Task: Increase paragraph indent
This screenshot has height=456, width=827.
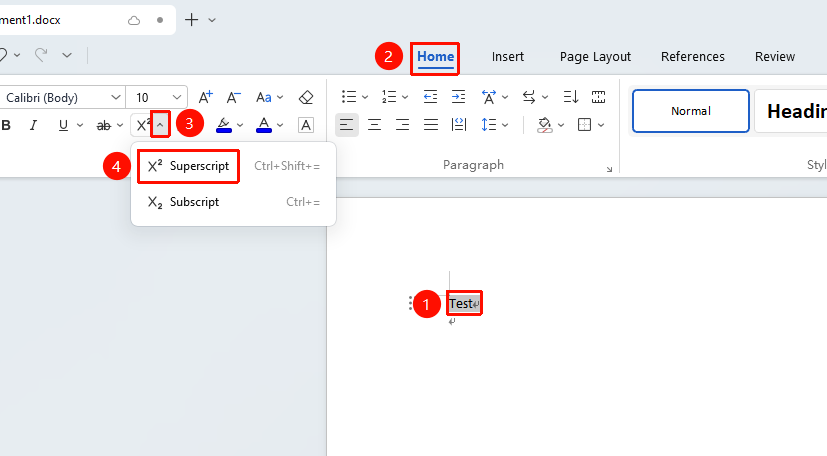Action: click(458, 97)
